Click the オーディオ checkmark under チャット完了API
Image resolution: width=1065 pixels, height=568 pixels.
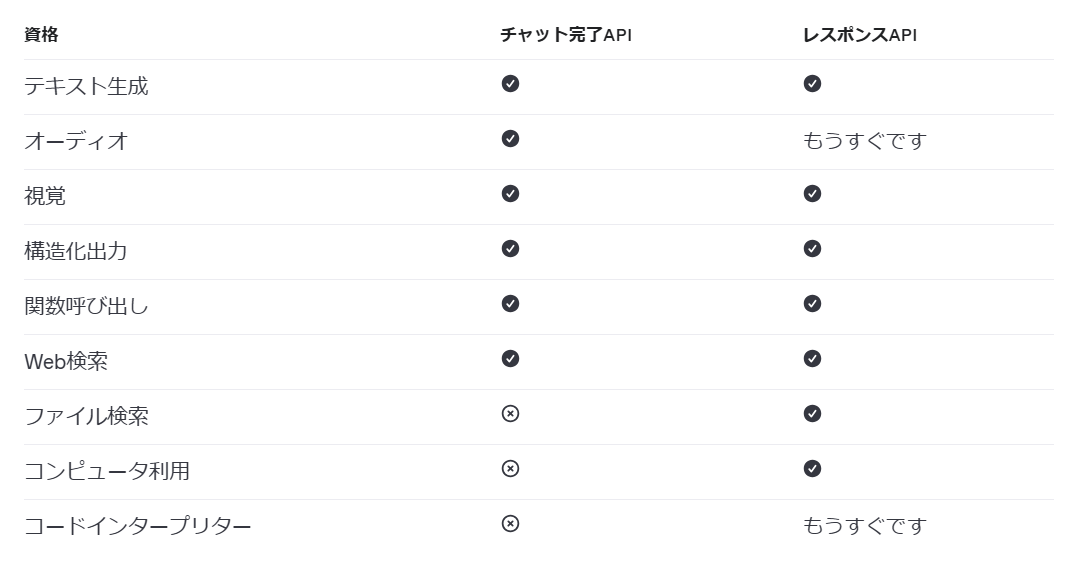[510, 139]
